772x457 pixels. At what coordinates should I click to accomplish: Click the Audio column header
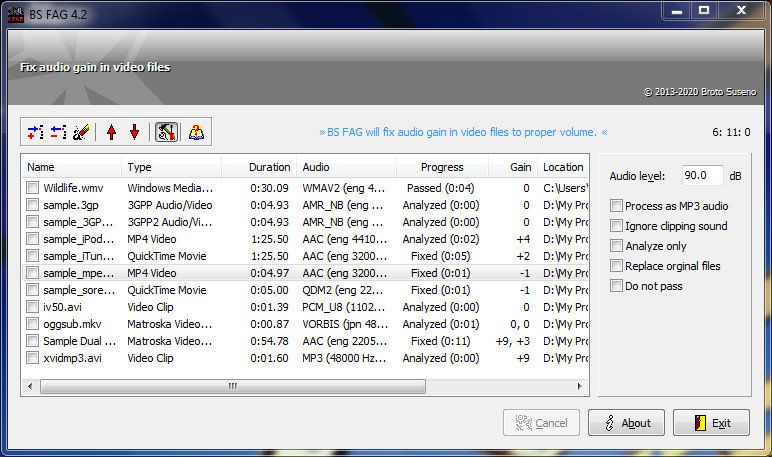point(346,167)
